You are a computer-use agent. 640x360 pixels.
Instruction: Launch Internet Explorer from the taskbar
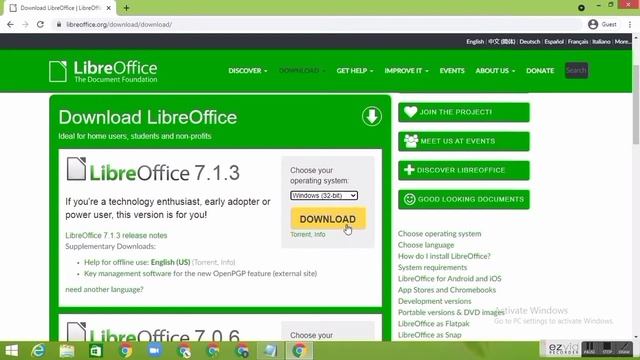38,351
